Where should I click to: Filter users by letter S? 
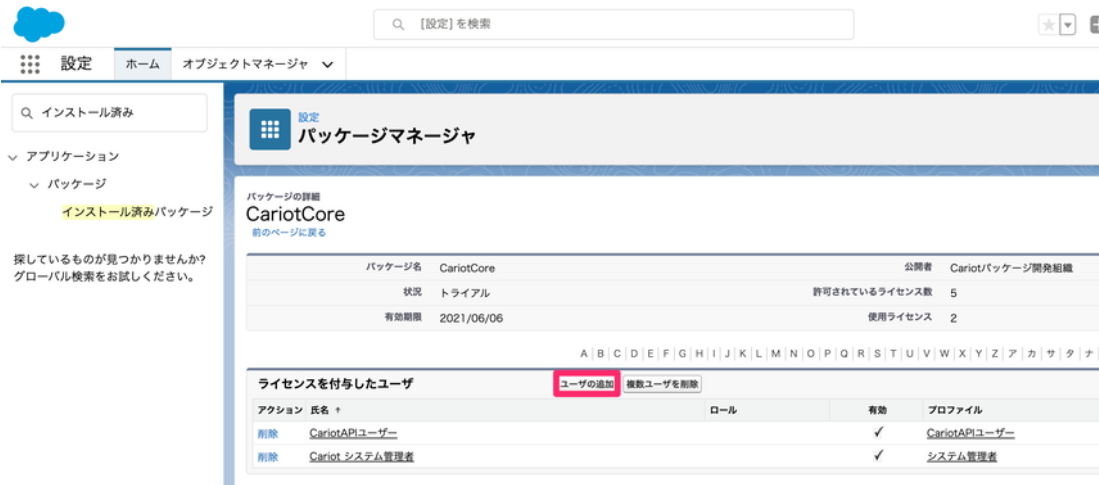point(878,353)
